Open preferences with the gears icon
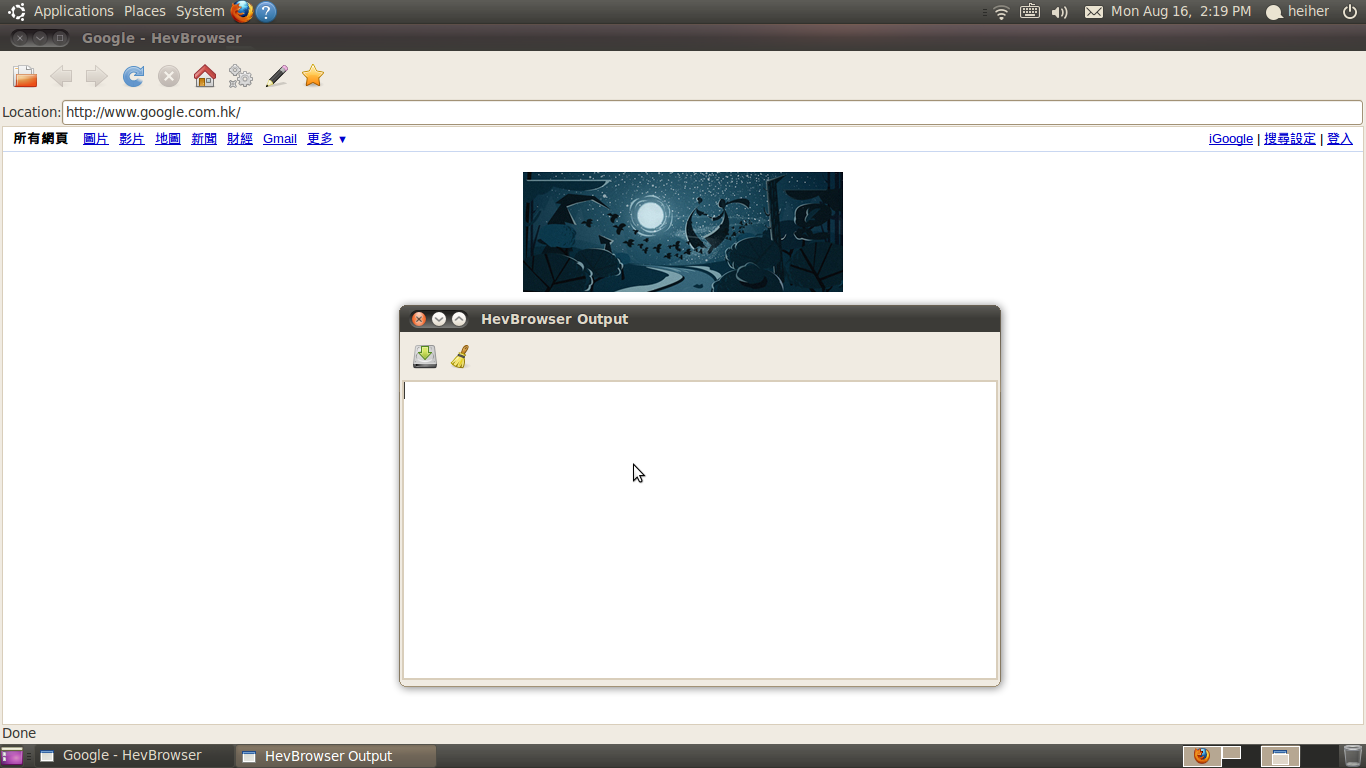This screenshot has width=1366, height=768. click(x=241, y=76)
